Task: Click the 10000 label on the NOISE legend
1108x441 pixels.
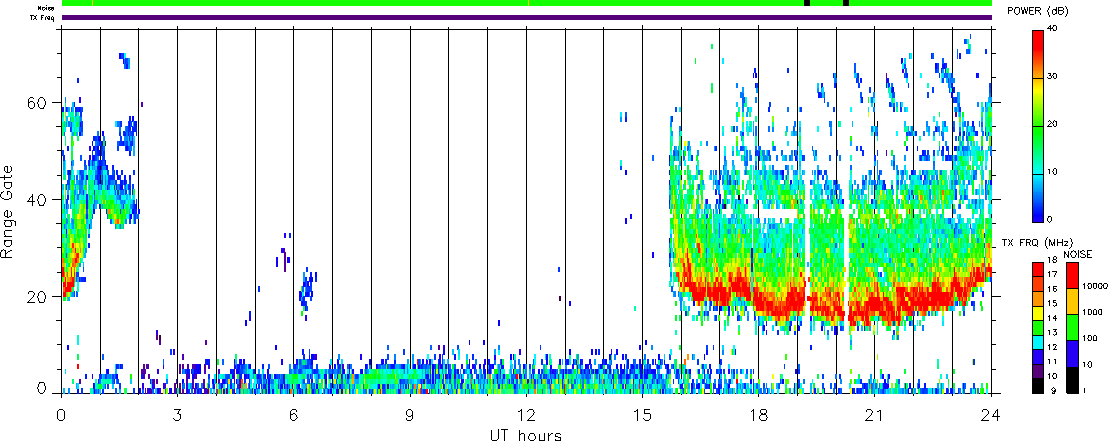Action: (x=1093, y=285)
